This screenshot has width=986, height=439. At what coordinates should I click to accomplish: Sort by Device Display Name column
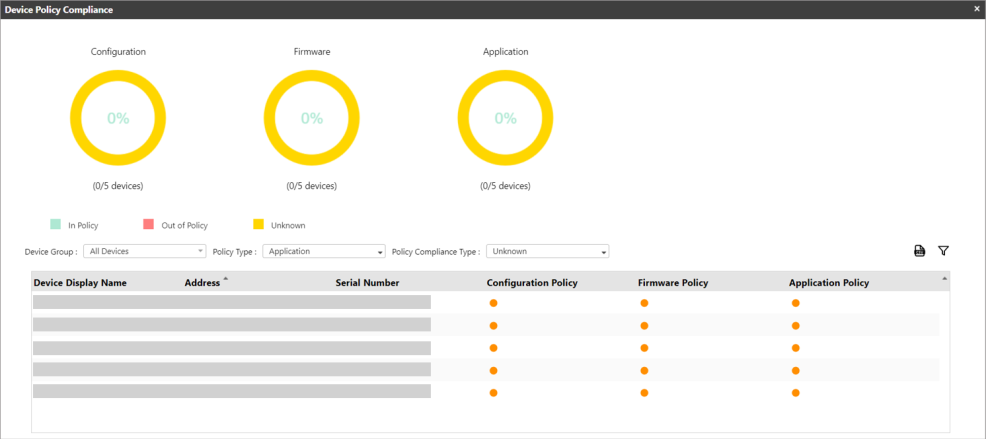(x=80, y=283)
